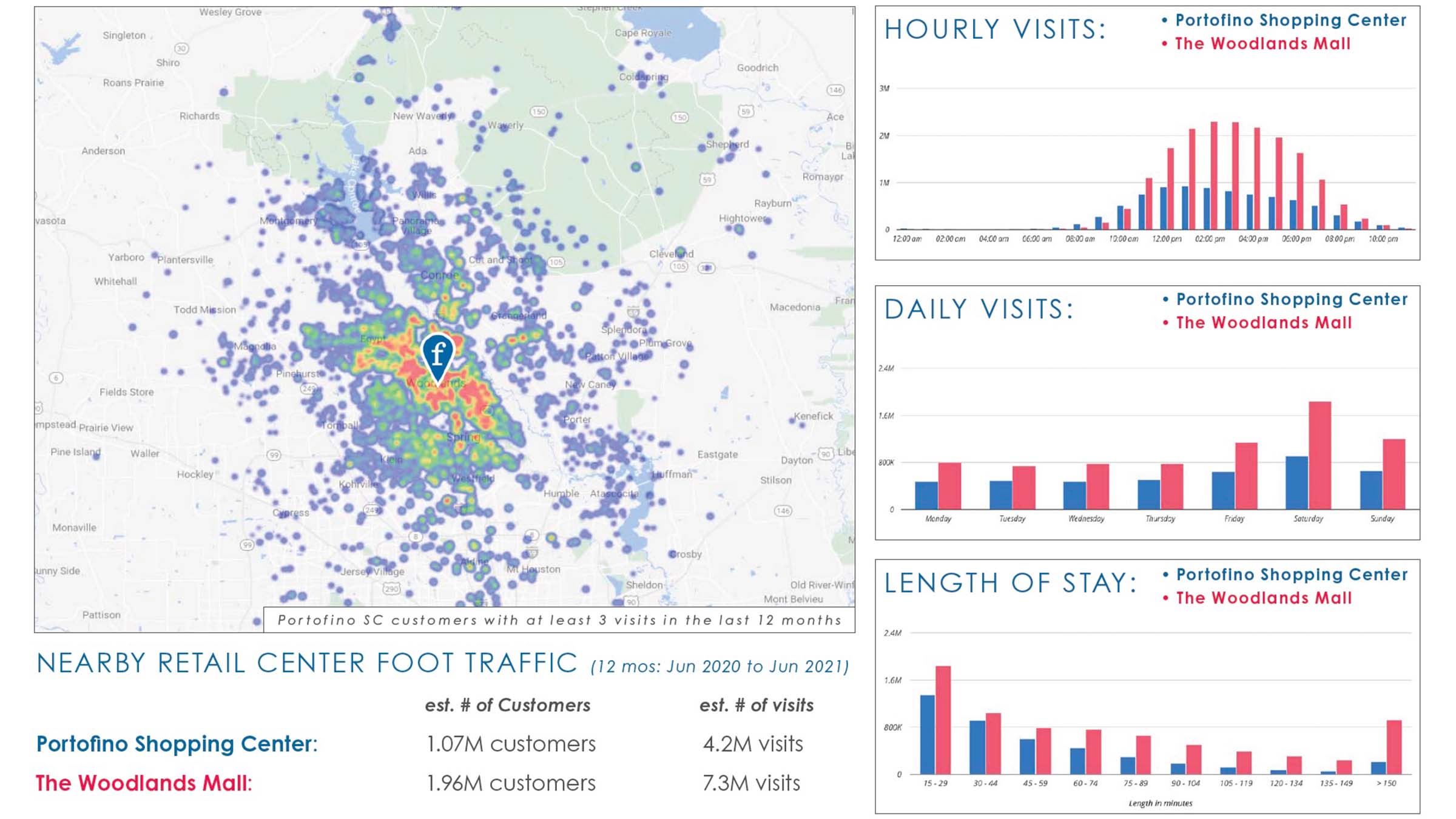Click the red Saturday bar in Daily Visits
Viewport: 1456px width, 819px height.
tap(1319, 455)
